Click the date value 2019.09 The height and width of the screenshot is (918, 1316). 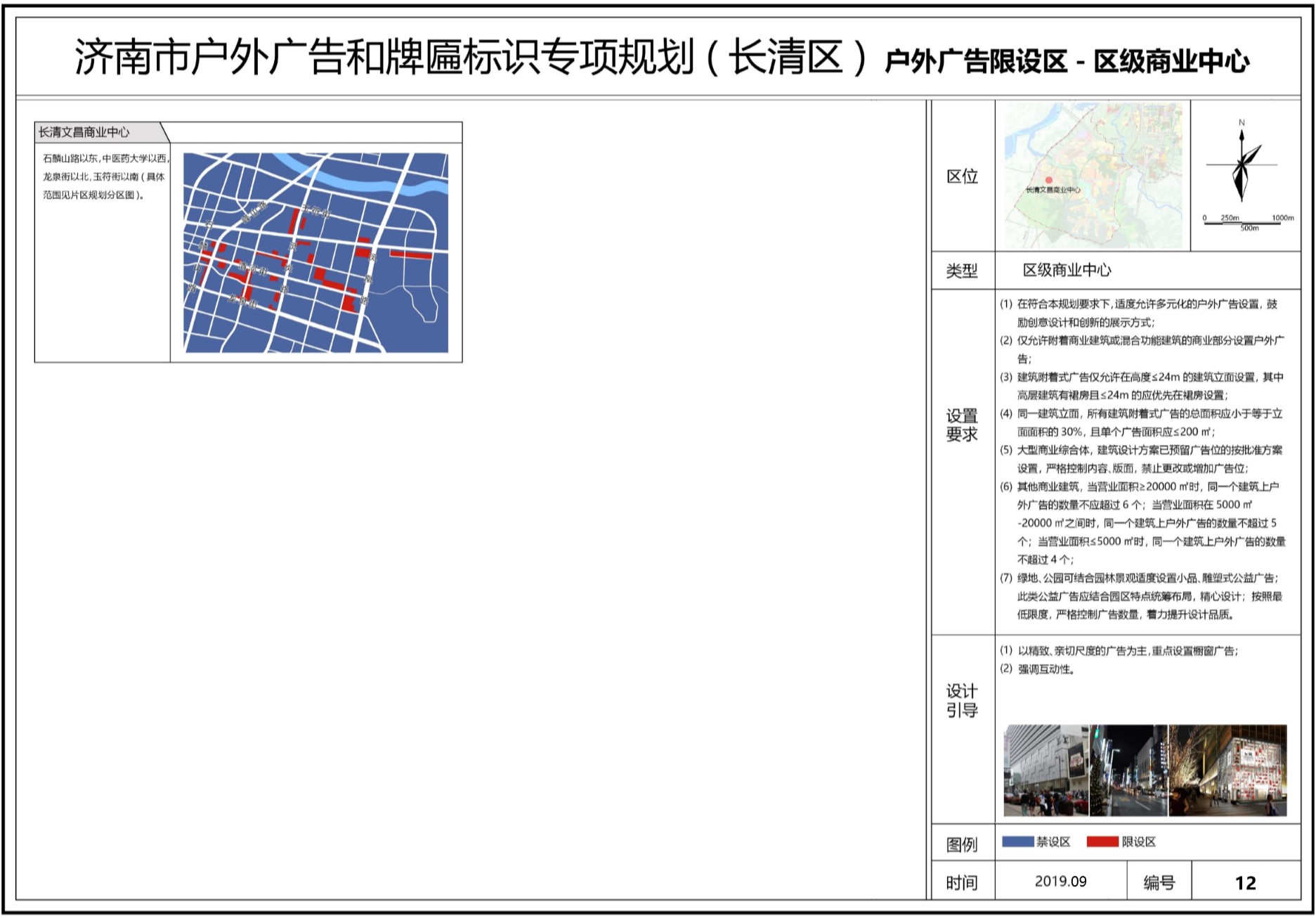click(1060, 881)
